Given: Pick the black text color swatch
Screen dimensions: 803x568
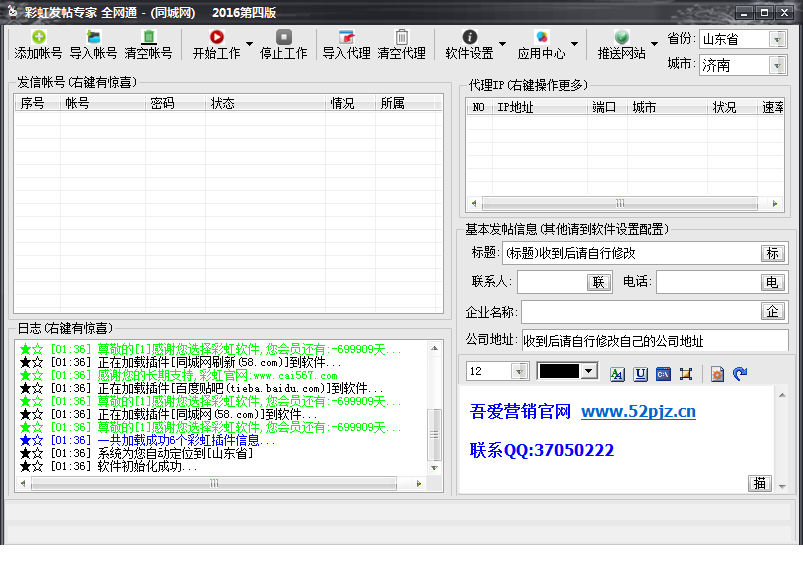Looking at the screenshot, I should (559, 371).
